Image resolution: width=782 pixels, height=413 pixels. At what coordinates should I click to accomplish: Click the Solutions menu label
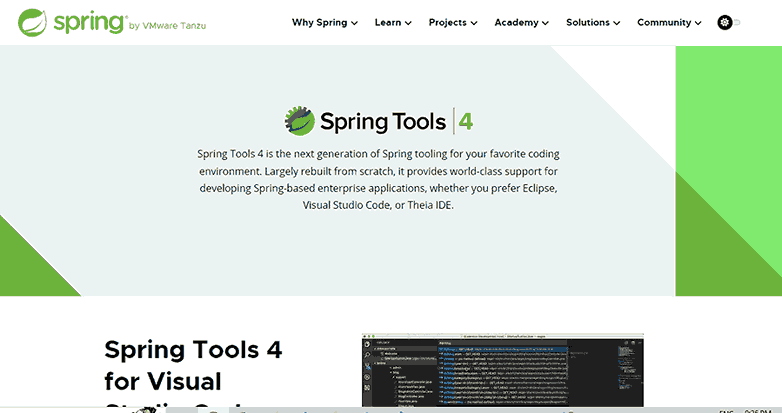coord(587,22)
